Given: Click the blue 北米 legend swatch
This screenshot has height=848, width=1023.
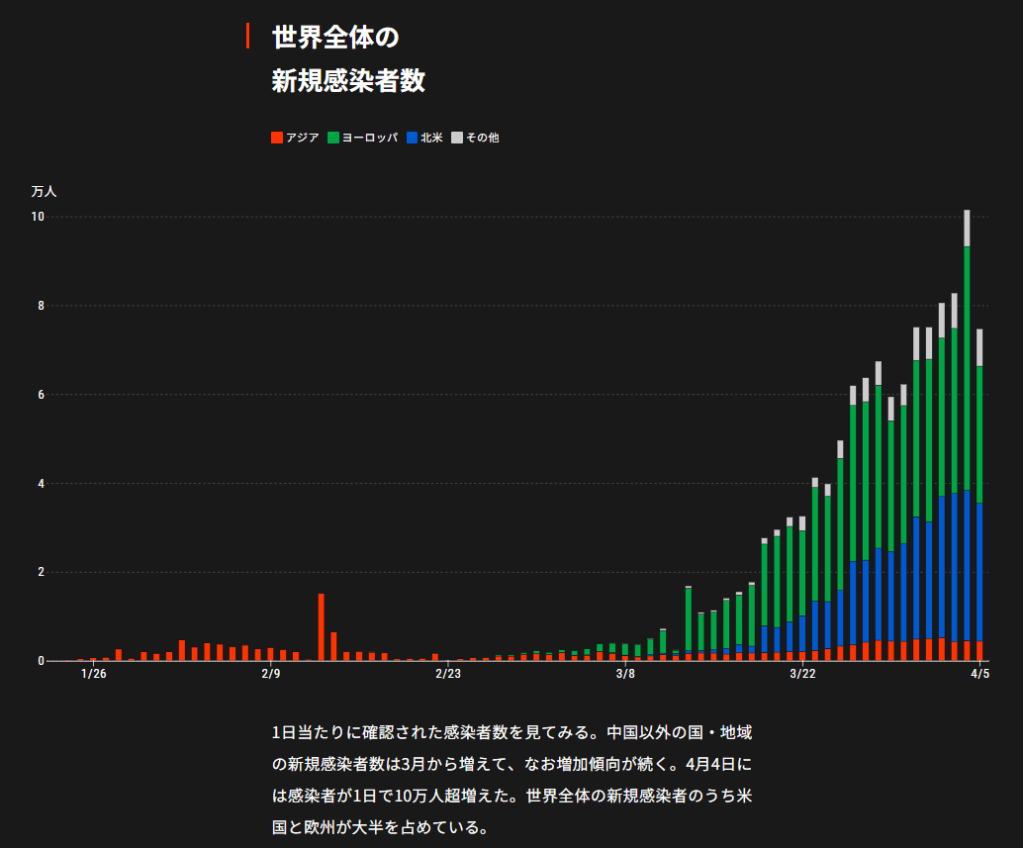Looking at the screenshot, I should [412, 138].
